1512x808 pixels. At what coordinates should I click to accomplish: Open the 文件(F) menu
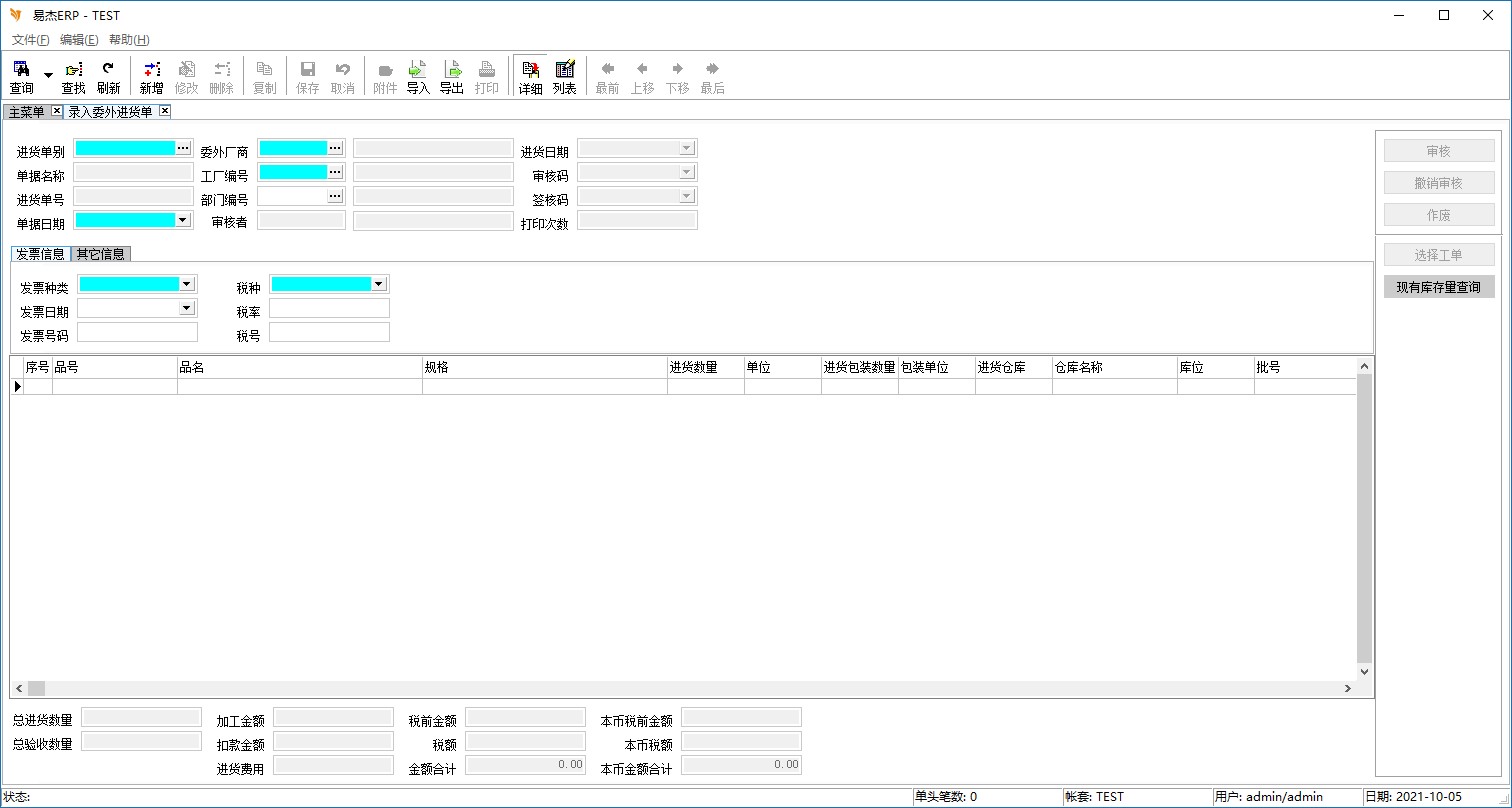pyautogui.click(x=30, y=40)
